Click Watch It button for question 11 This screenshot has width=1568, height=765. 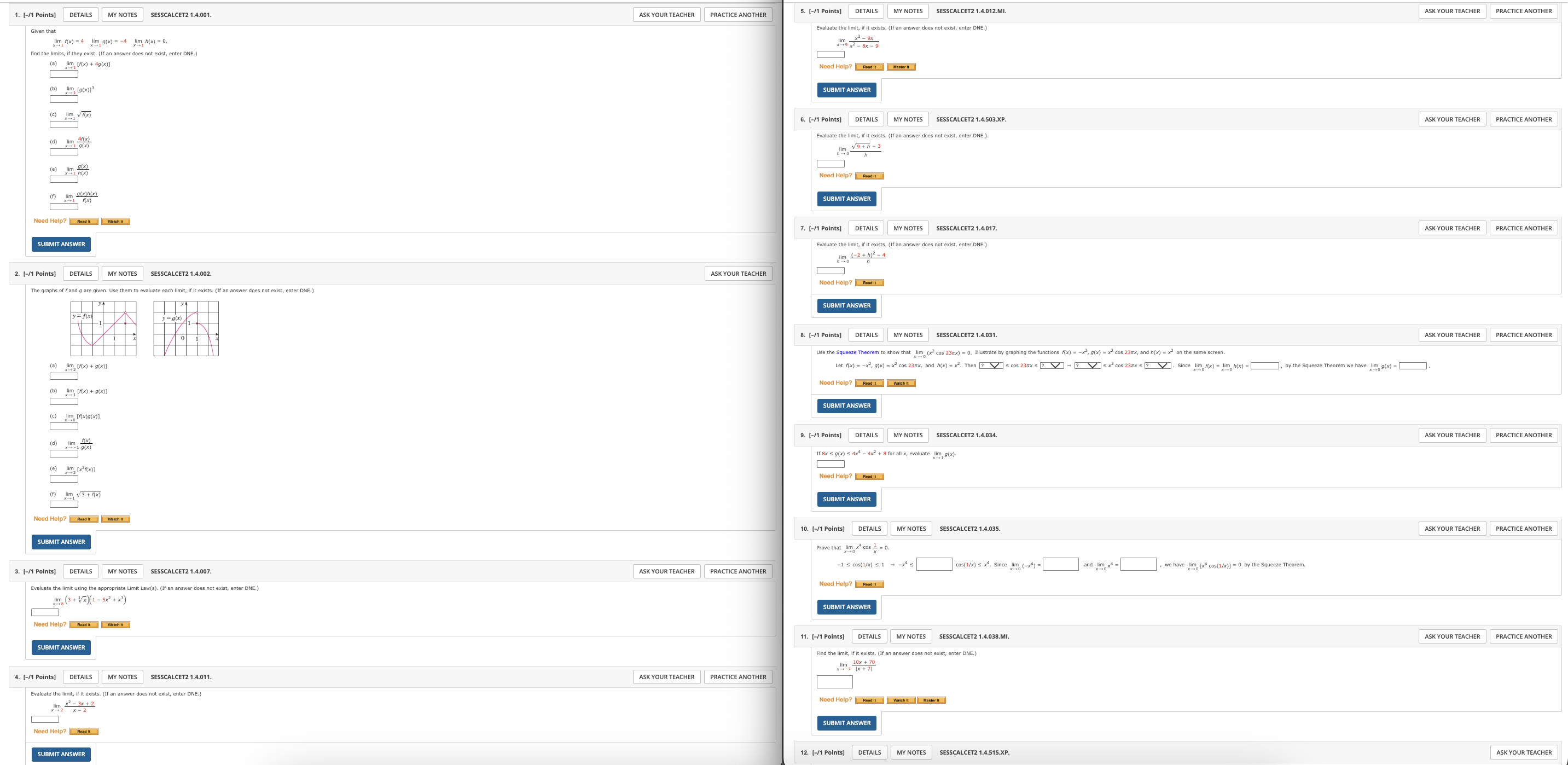coord(901,700)
